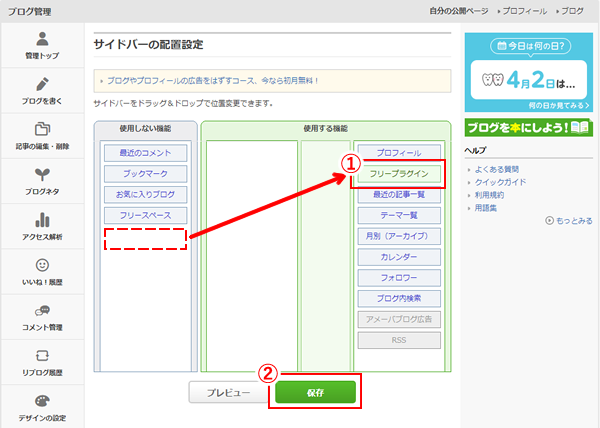Screen dimensions: 600x428
Task: Open アクセス解析 chart icon
Action: [42, 220]
